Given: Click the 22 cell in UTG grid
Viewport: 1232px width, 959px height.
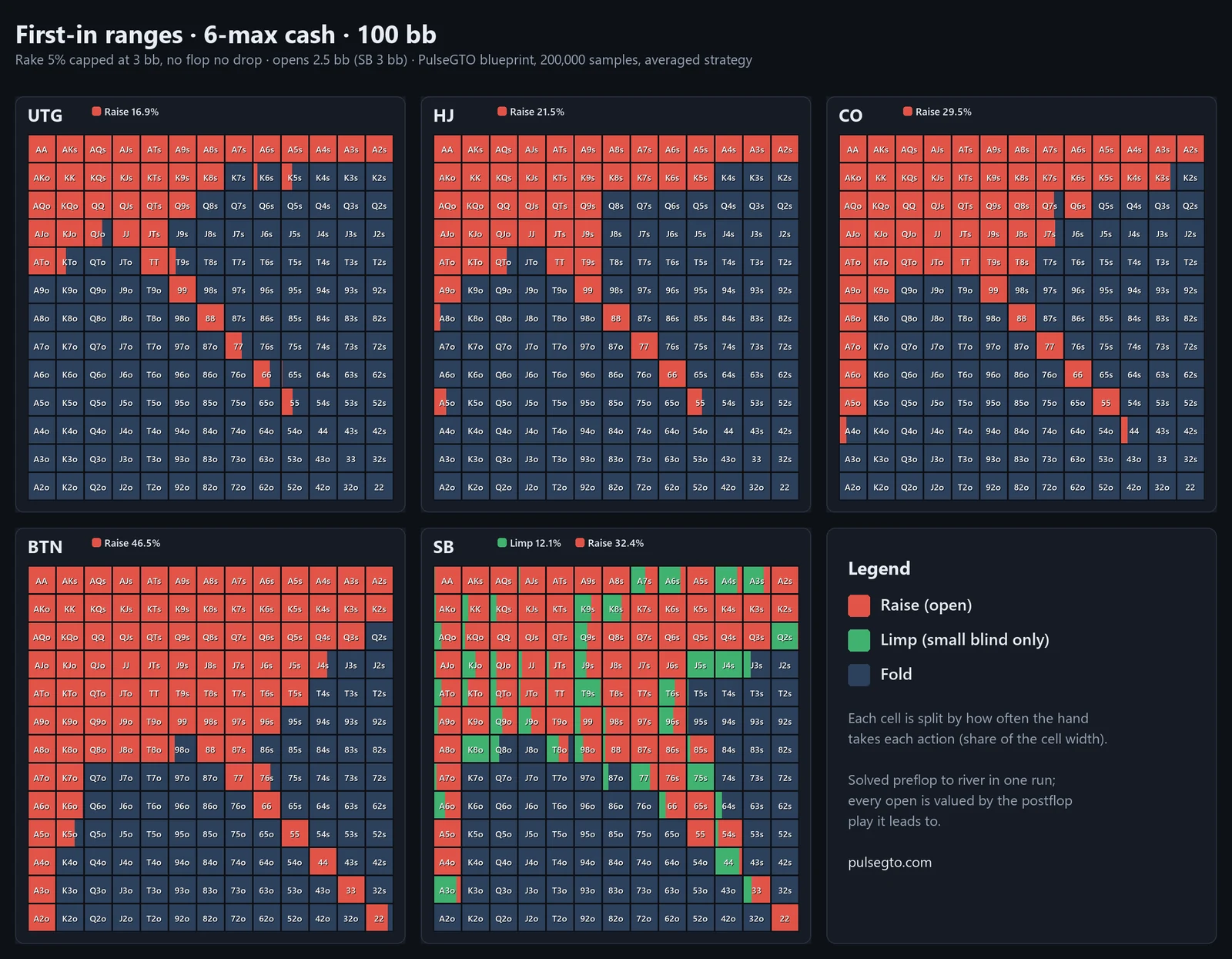Looking at the screenshot, I should (x=379, y=488).
